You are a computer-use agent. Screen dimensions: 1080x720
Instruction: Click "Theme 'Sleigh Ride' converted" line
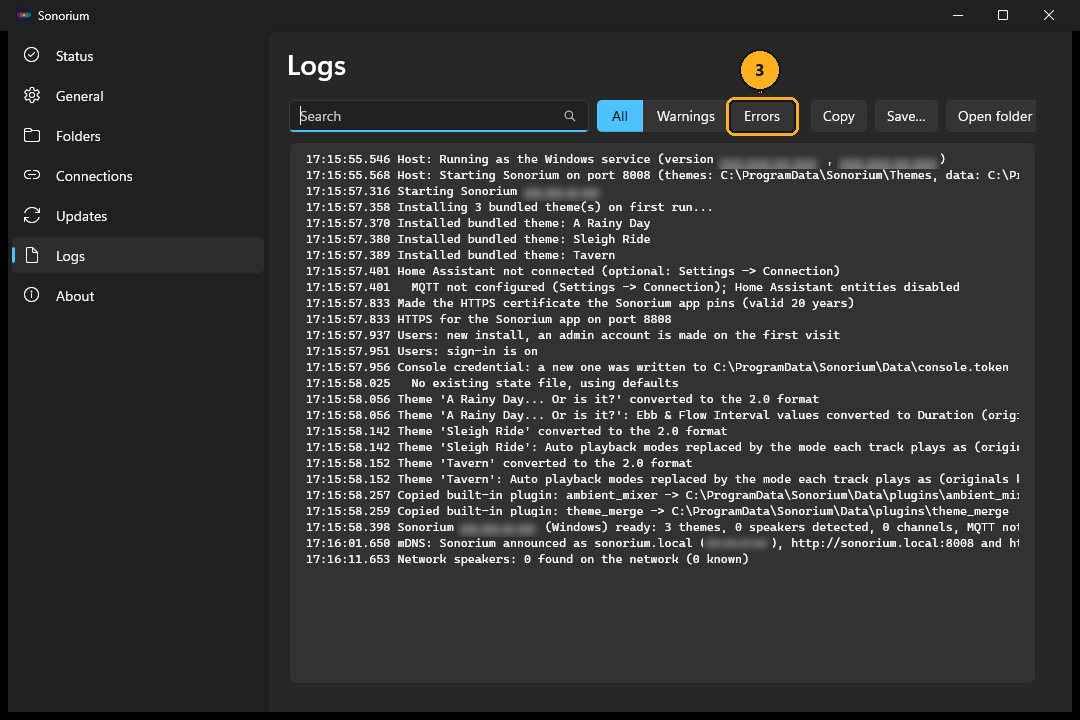(x=517, y=431)
